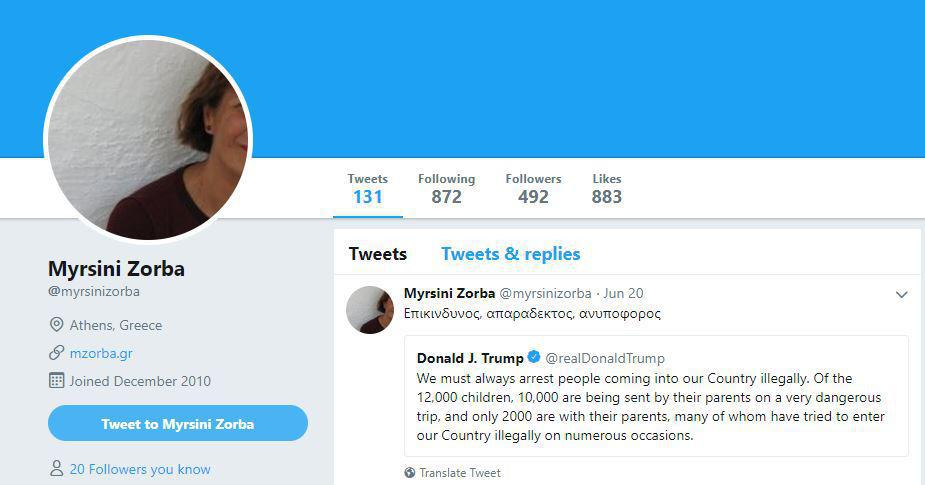Open the Jun 20 tweet timestamp

(624, 294)
